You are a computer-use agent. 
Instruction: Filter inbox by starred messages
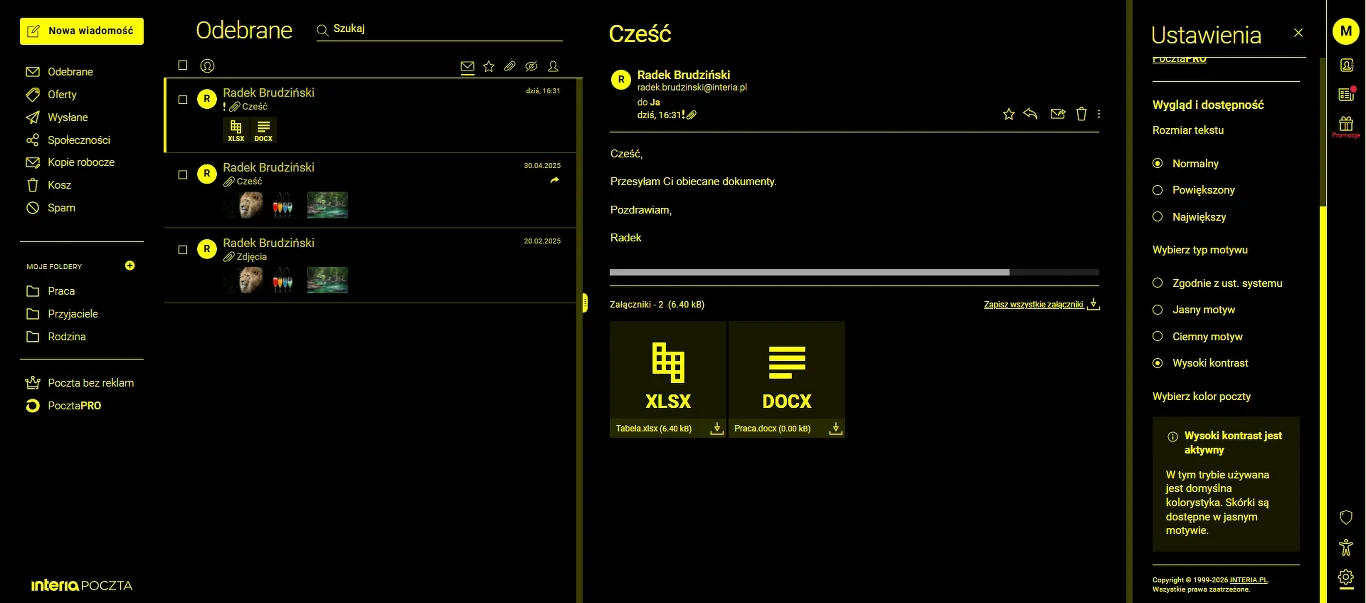[489, 66]
